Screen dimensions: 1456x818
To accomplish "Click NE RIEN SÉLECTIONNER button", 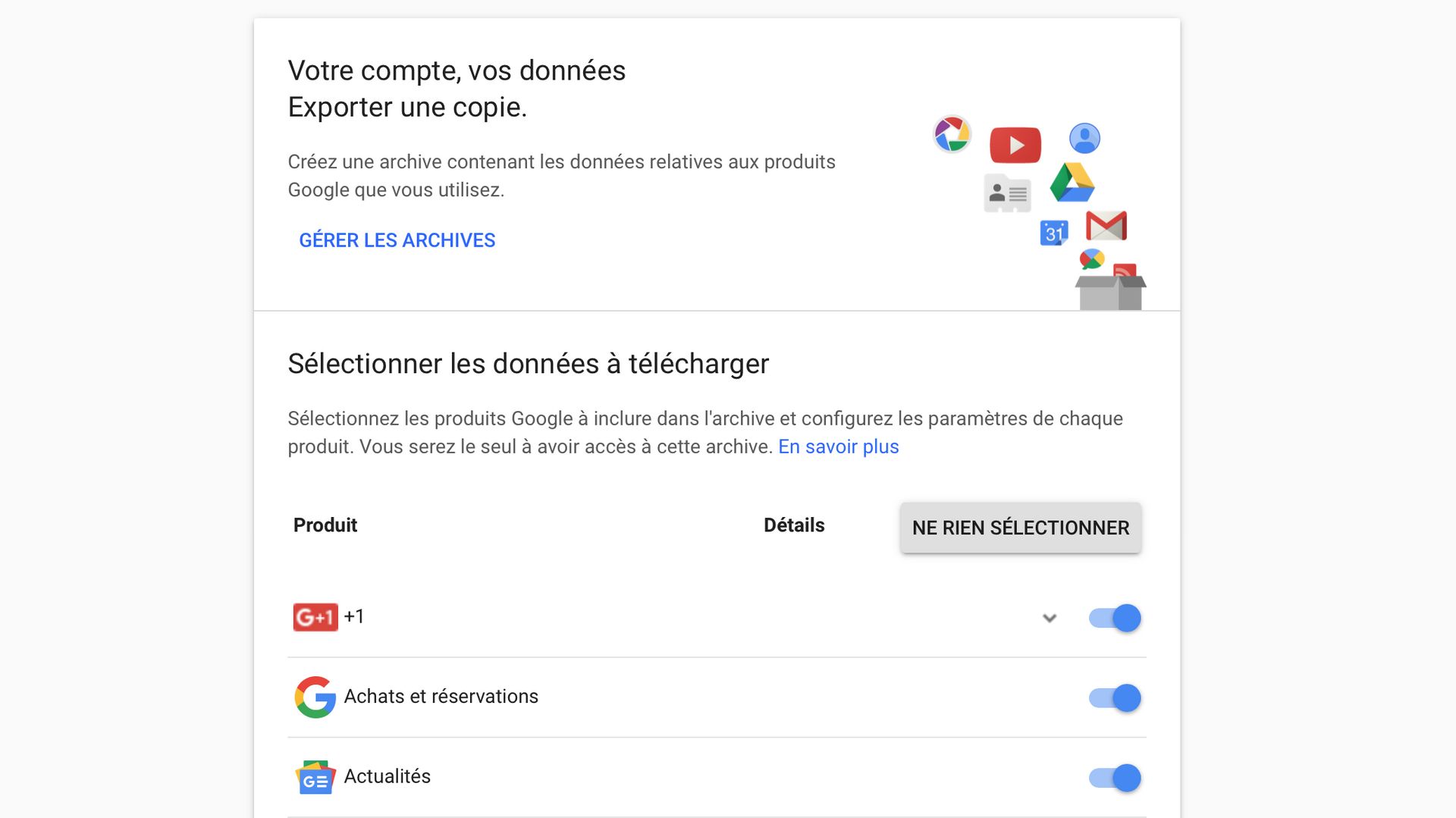I will (1021, 528).
